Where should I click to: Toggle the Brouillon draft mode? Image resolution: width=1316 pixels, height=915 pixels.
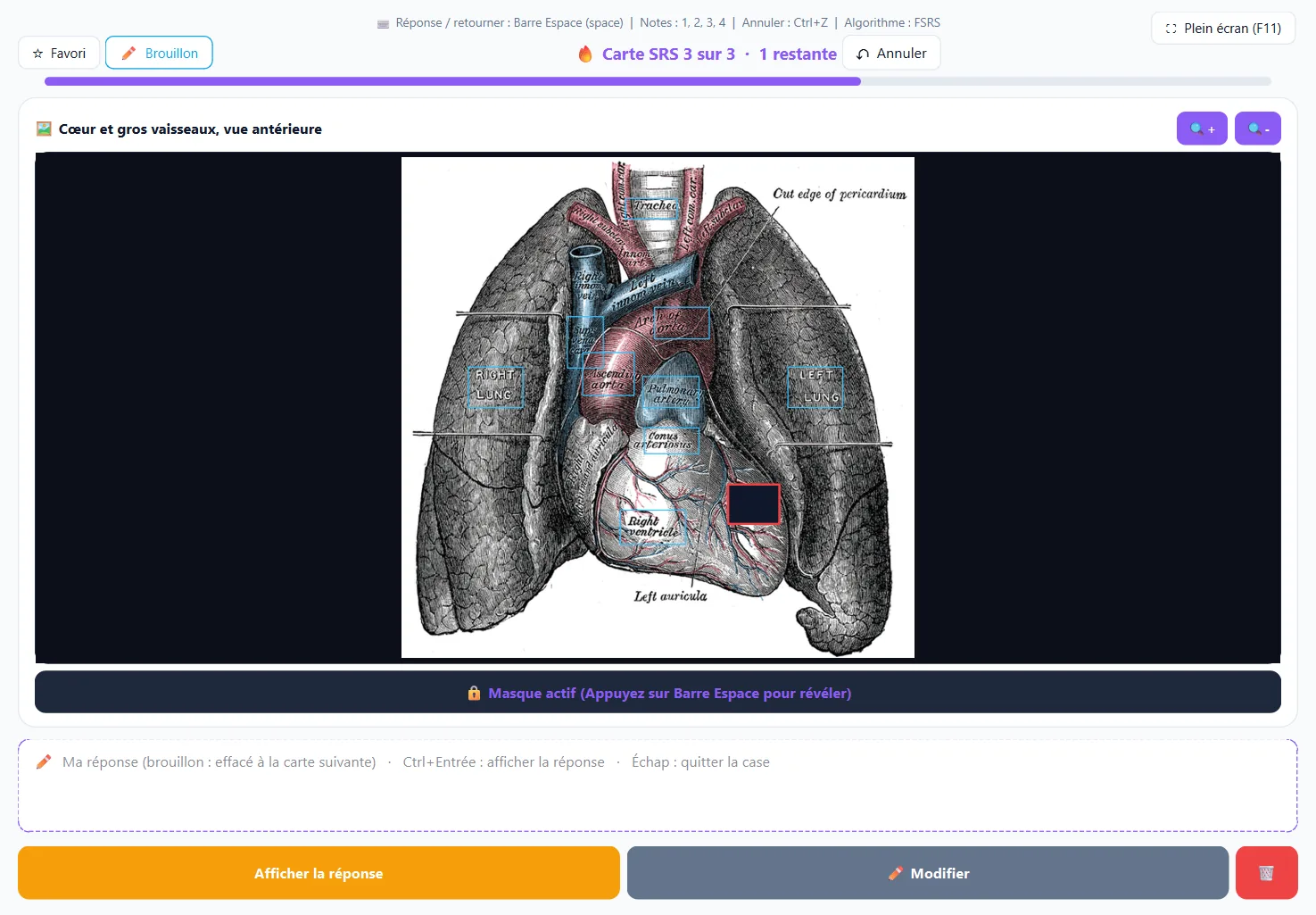(x=159, y=53)
